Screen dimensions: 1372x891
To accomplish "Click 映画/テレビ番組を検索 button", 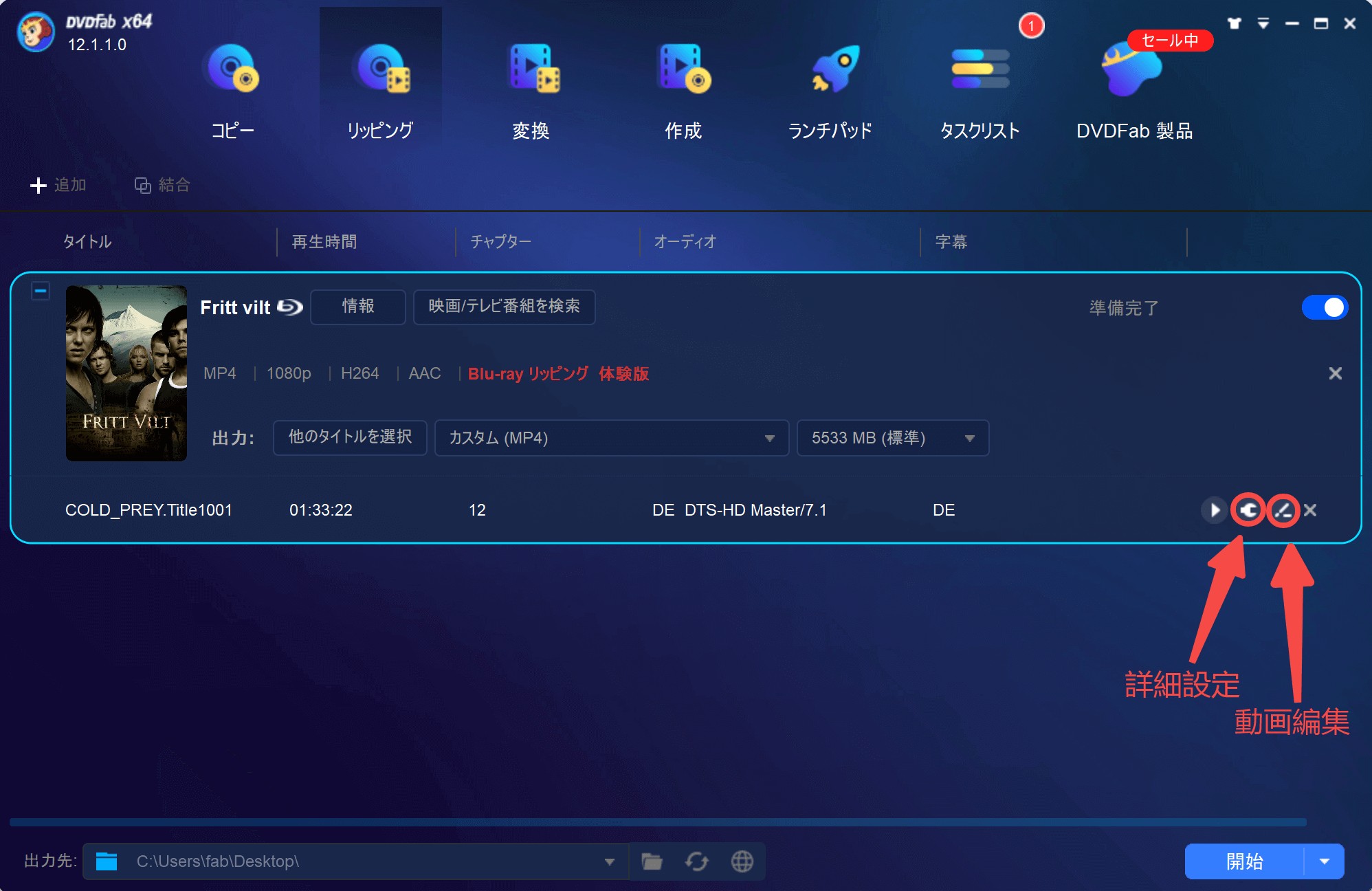I will [504, 307].
